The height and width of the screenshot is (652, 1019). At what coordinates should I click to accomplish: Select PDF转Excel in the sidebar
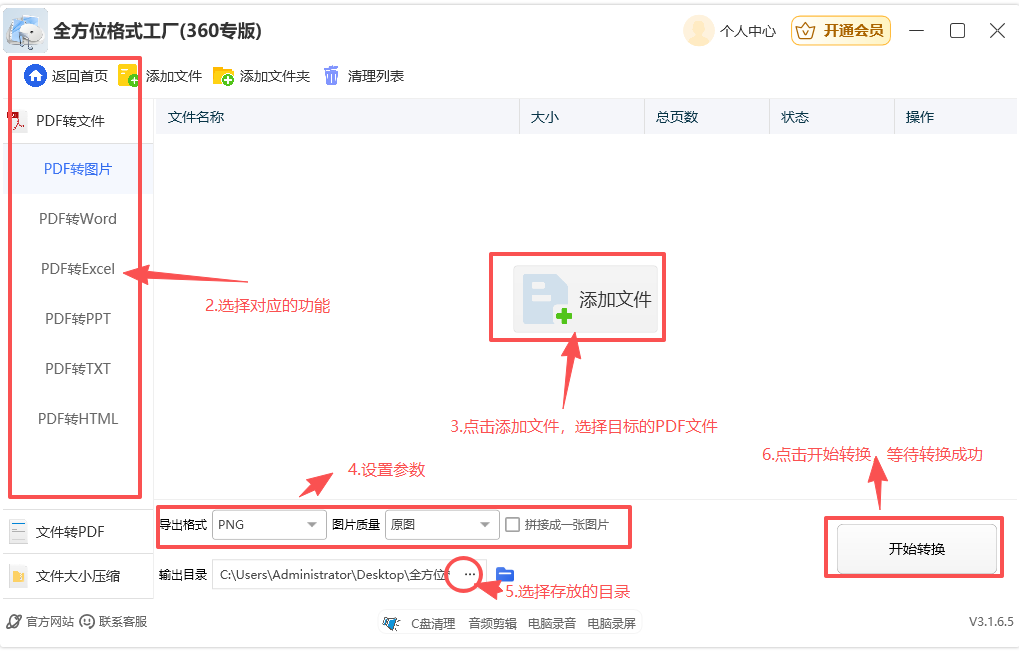[78, 269]
